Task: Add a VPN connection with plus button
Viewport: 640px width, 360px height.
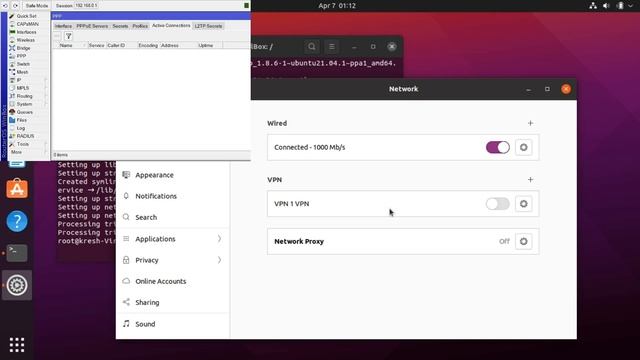Action: tap(530, 179)
